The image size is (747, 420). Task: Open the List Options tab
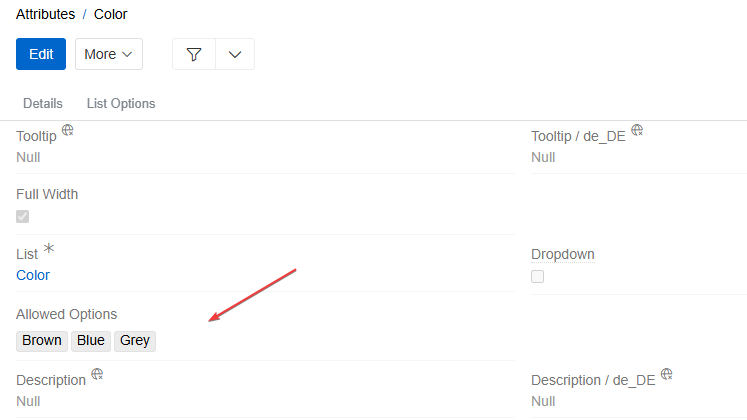tap(121, 103)
